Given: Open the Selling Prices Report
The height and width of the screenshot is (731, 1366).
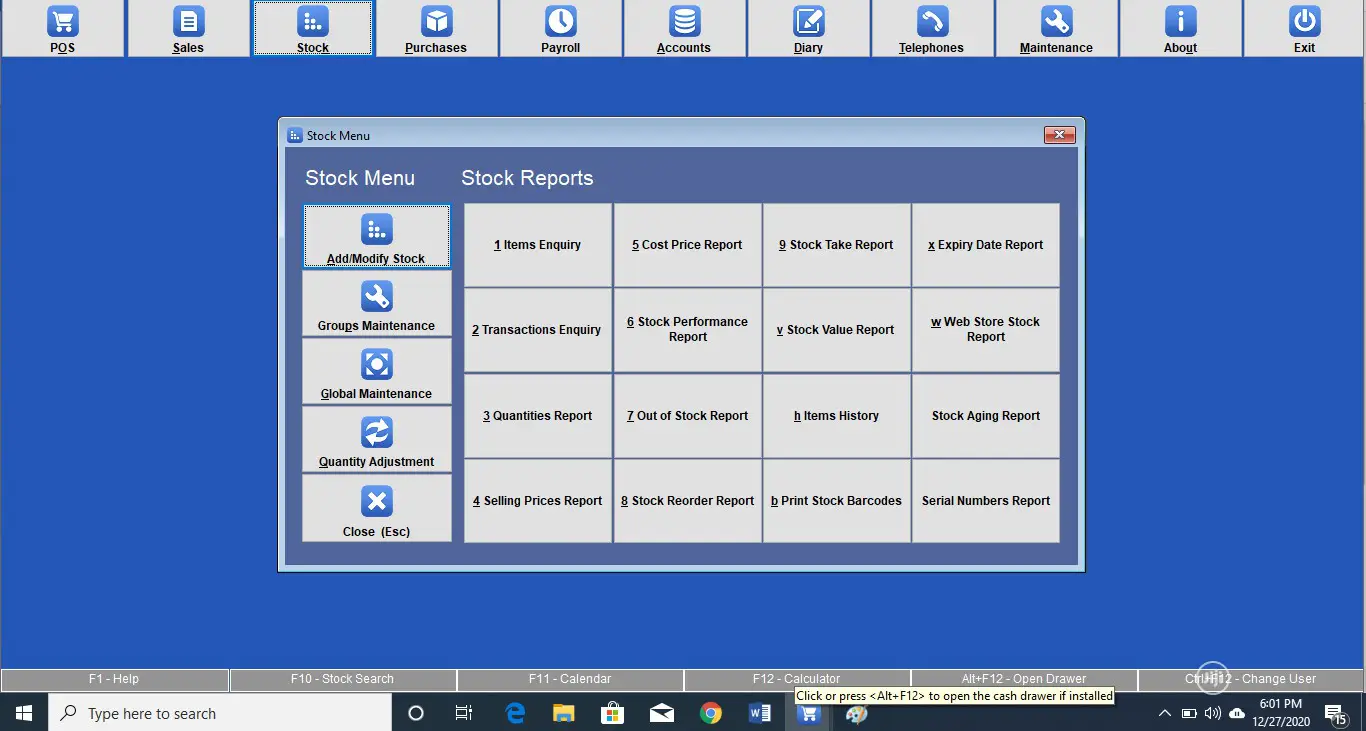Looking at the screenshot, I should click(538, 501).
